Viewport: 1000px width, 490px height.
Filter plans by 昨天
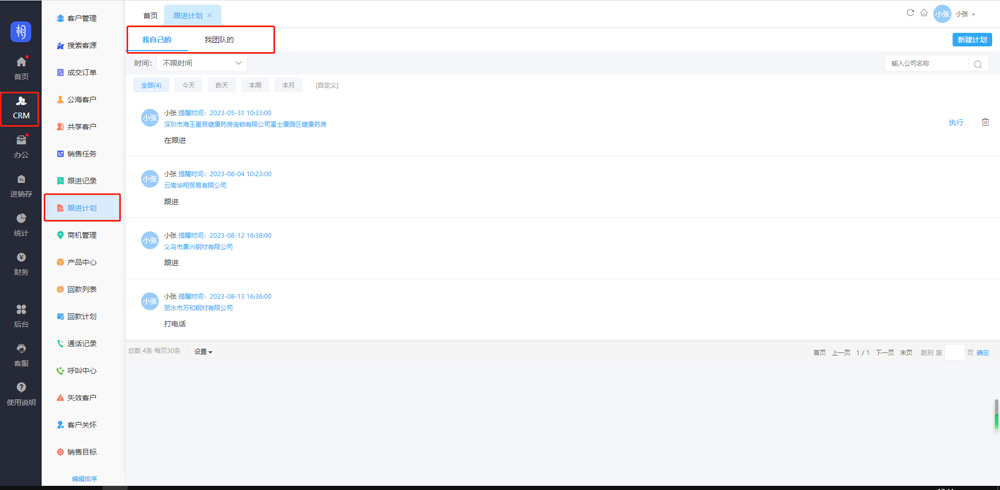click(x=221, y=85)
